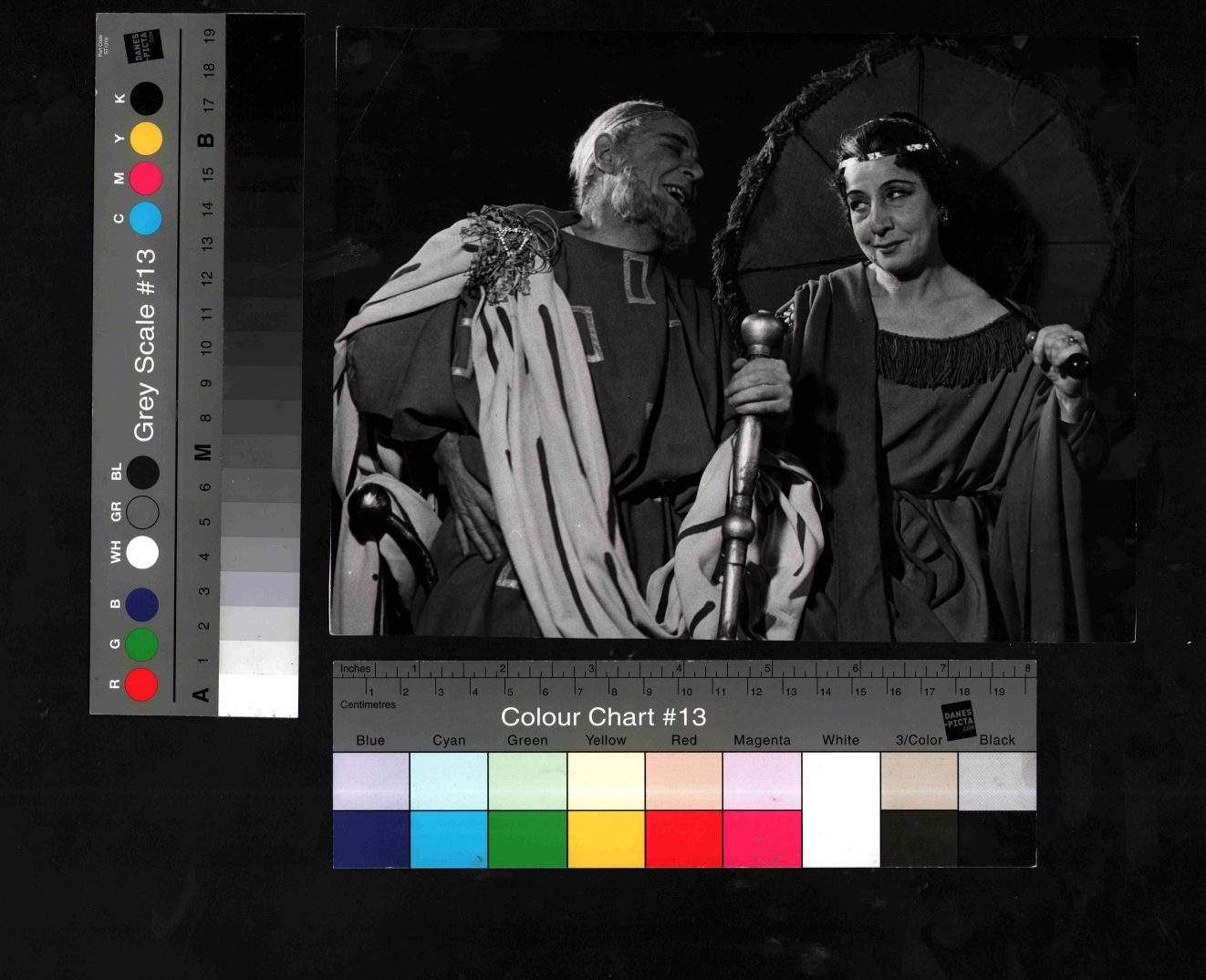This screenshot has width=1206, height=980.
Task: Select the solid green patch under Green
Action: 527,839
